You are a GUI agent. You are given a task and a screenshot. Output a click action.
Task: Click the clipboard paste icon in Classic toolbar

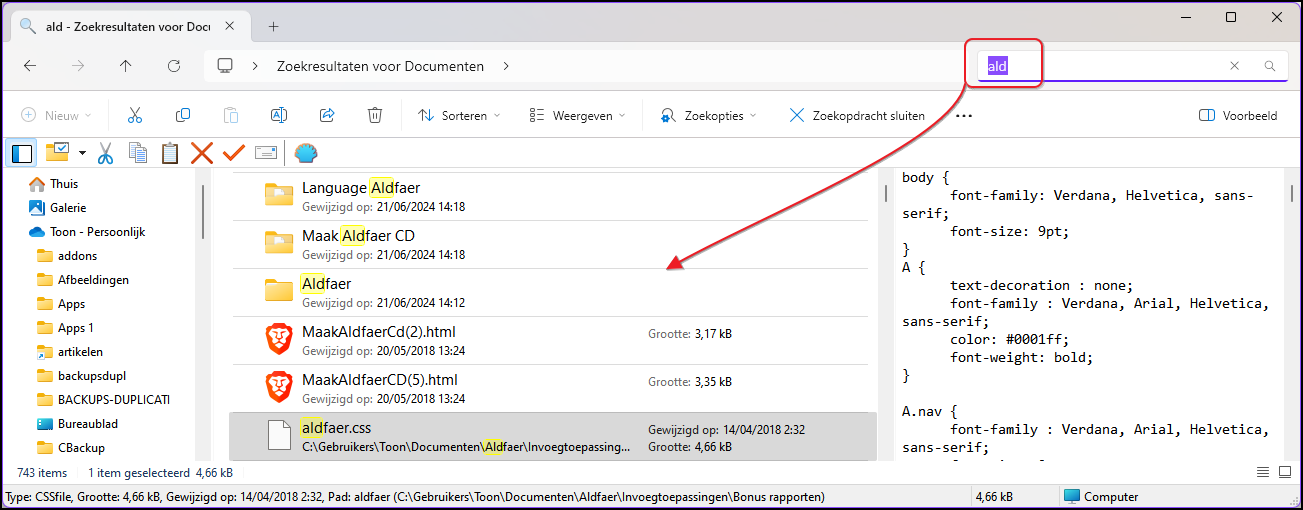(x=170, y=153)
